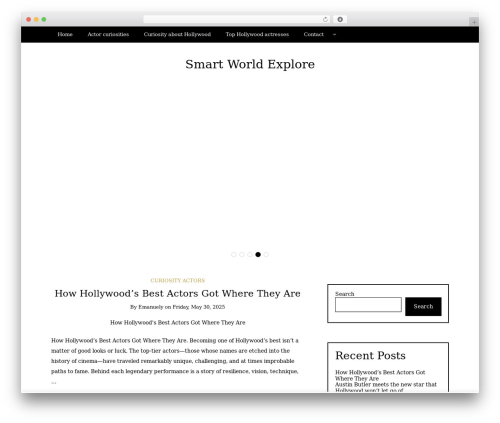Open Top Hollywood actresses menu item
Viewport: 500px width, 423px height.
coord(257,34)
